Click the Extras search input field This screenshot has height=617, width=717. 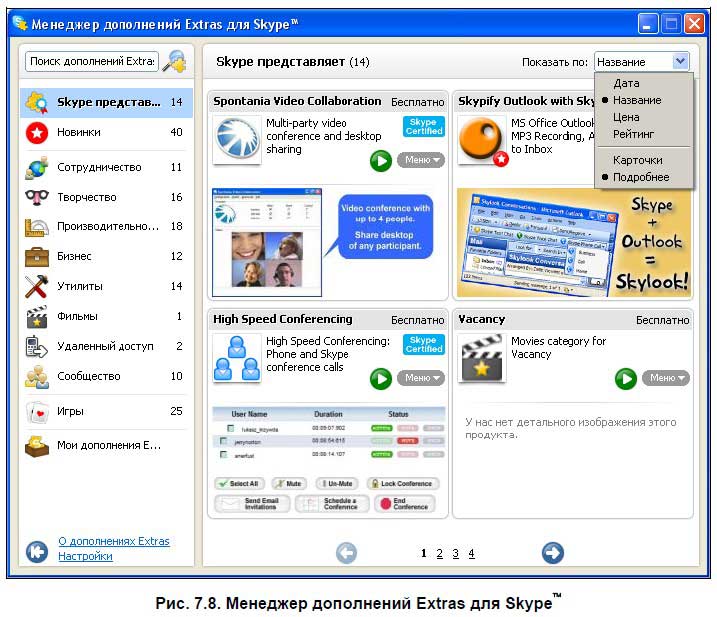pos(91,62)
